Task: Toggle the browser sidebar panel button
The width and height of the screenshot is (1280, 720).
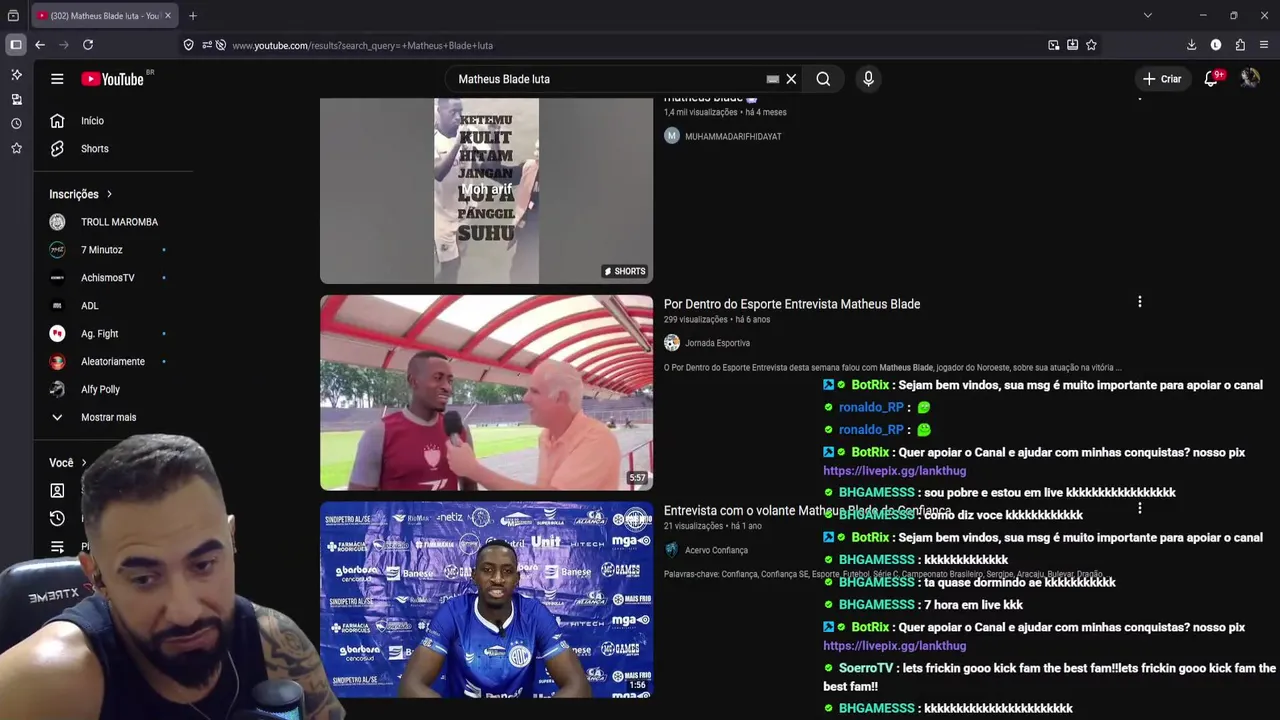Action: click(16, 45)
